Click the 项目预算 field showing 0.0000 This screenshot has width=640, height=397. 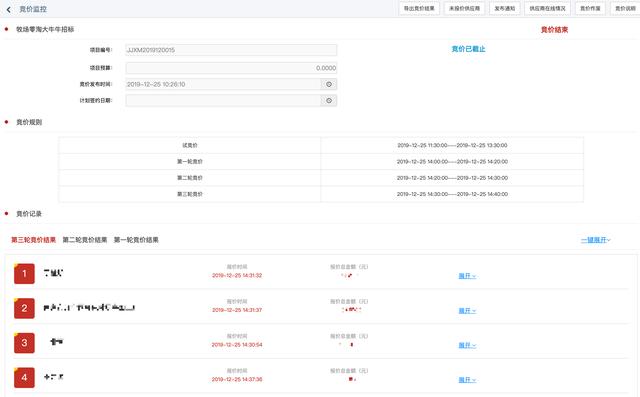tap(231, 68)
